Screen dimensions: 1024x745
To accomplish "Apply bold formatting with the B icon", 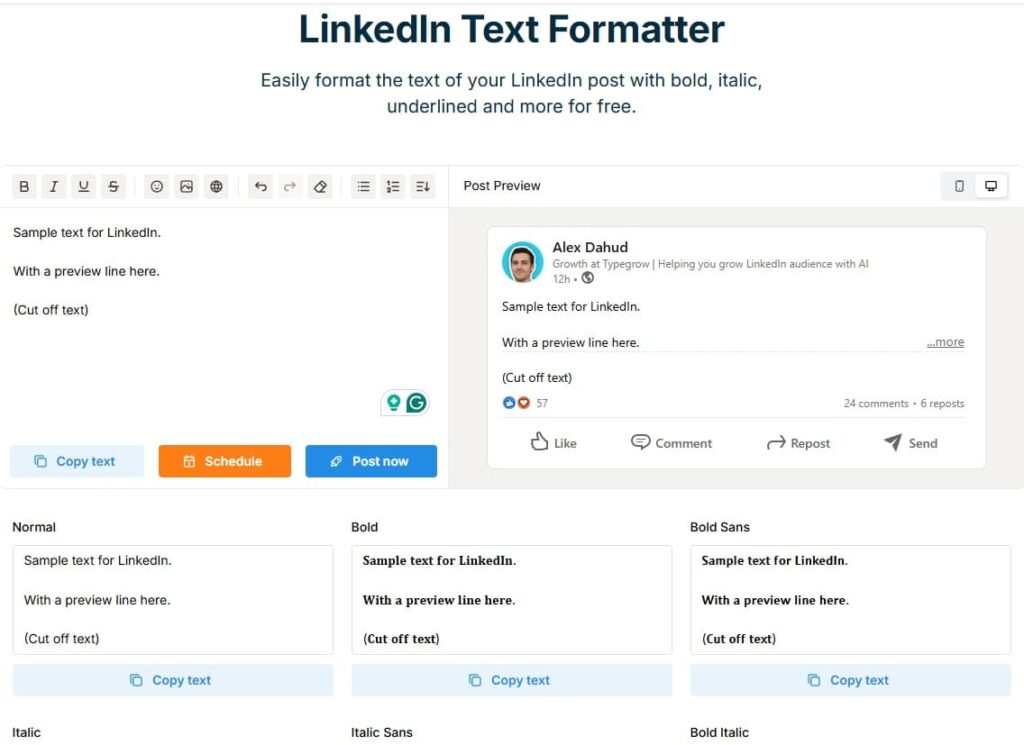I will tap(24, 187).
